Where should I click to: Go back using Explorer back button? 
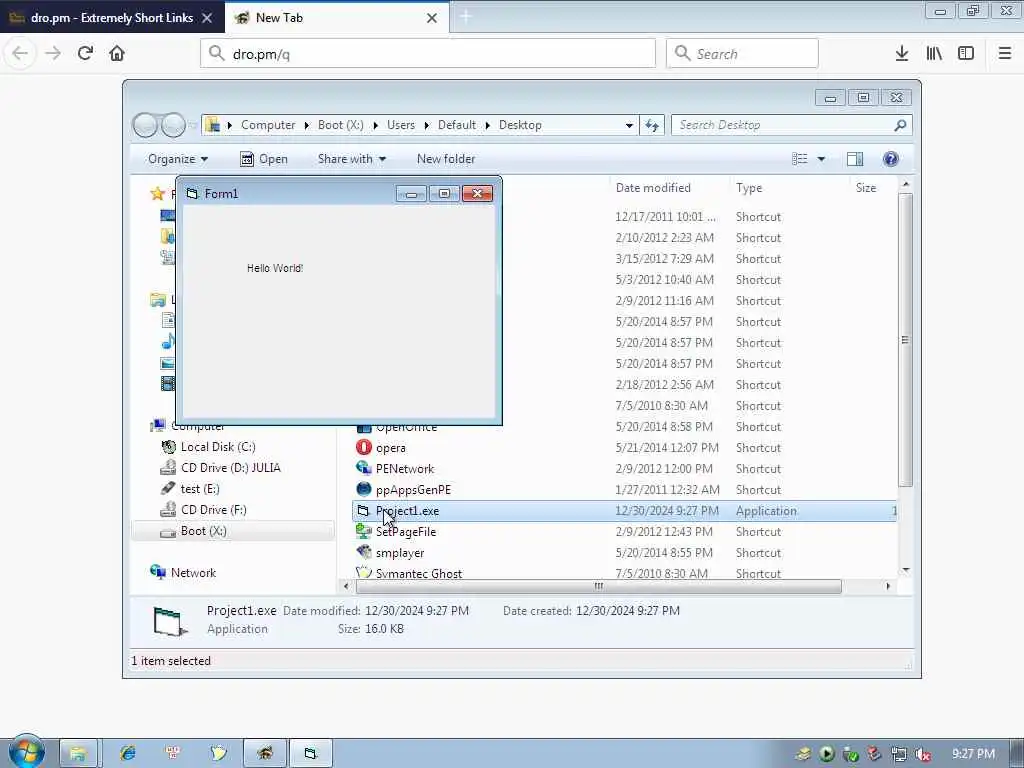145,125
